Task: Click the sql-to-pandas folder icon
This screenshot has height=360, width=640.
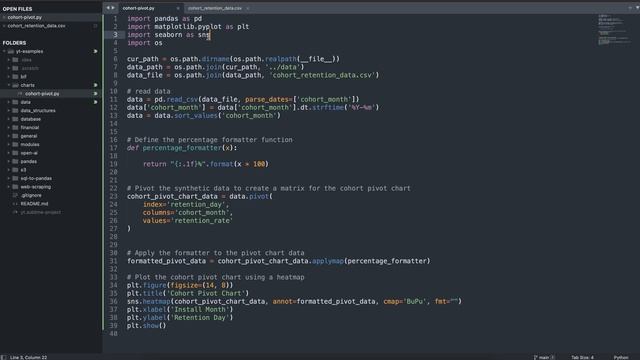Action: (16, 178)
